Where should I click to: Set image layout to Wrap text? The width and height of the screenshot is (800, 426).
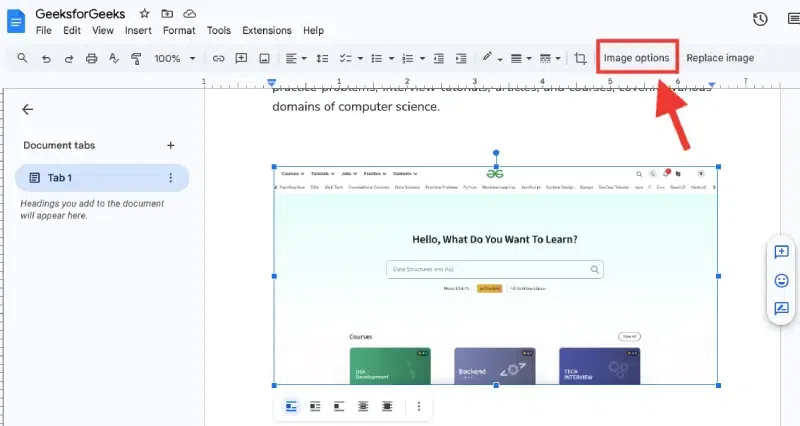pyautogui.click(x=315, y=406)
